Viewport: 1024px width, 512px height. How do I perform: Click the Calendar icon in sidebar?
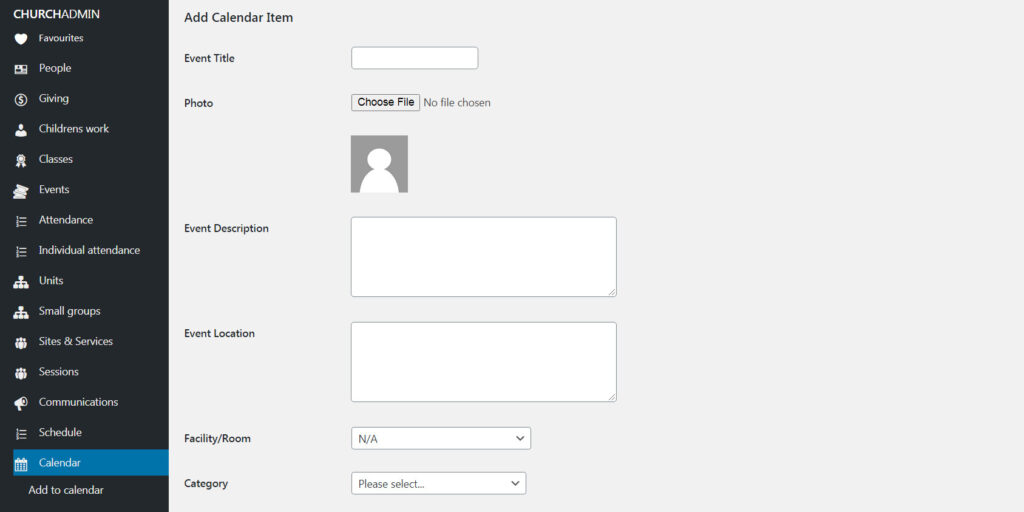click(x=21, y=464)
